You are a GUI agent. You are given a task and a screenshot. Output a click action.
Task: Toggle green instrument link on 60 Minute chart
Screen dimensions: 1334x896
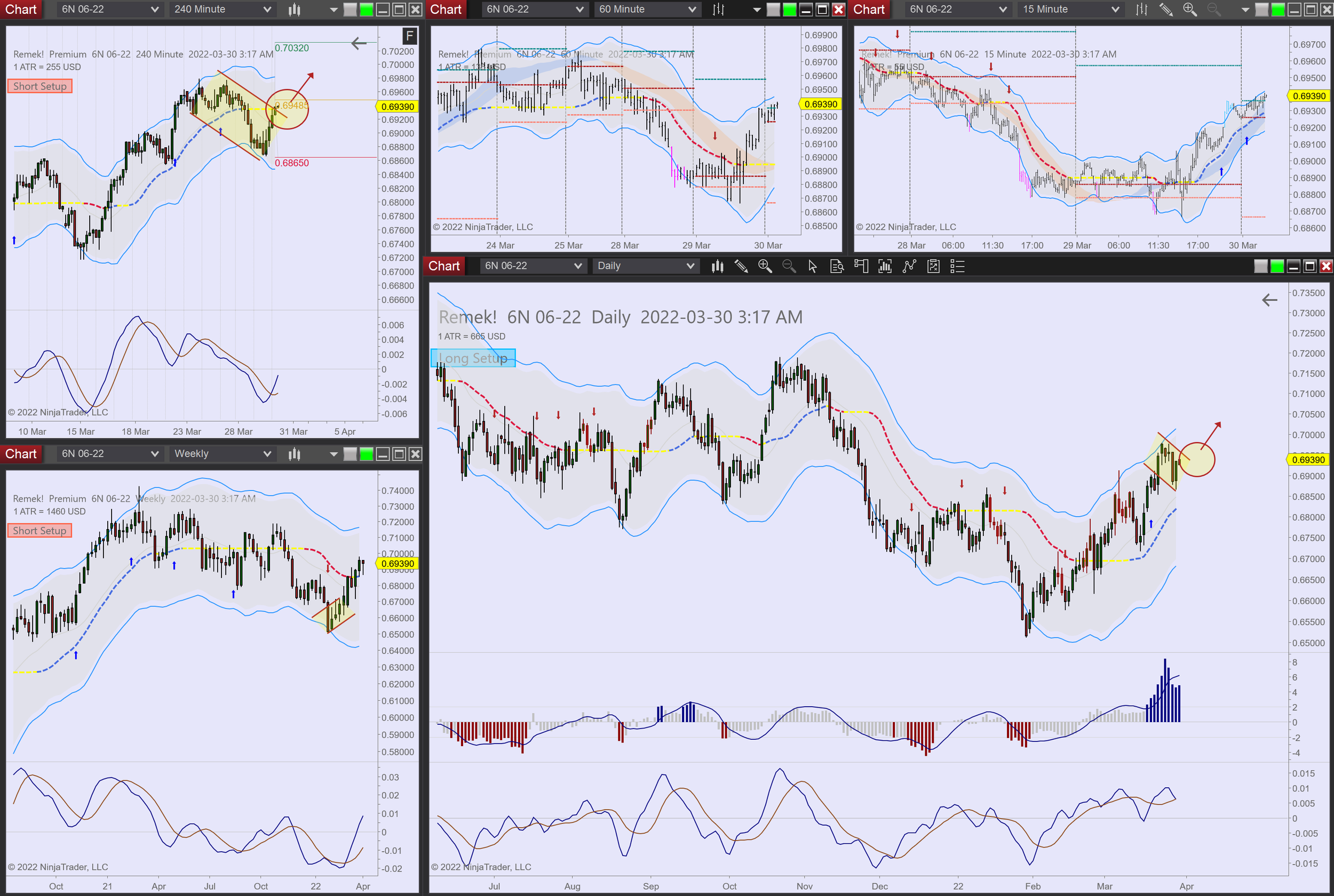click(789, 9)
